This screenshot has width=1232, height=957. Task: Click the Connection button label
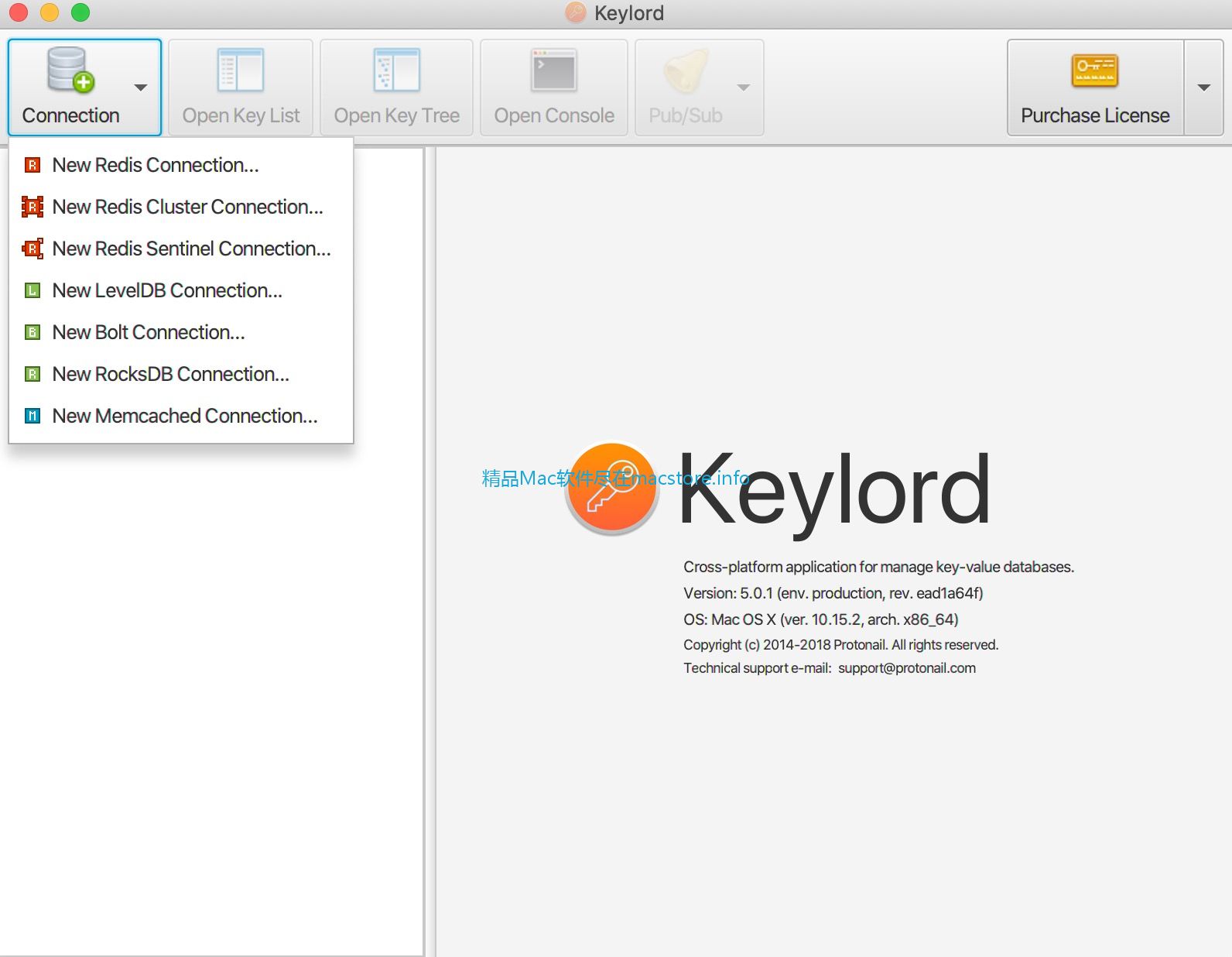70,115
